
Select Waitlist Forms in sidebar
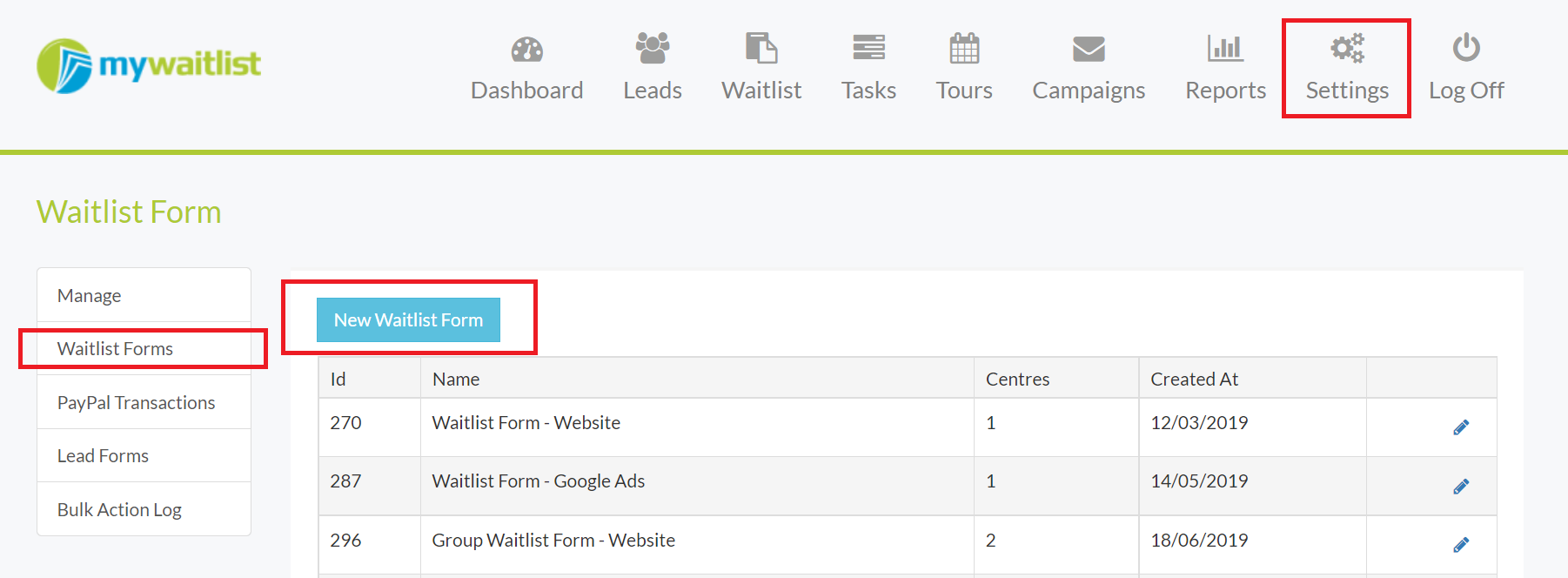[x=144, y=349]
